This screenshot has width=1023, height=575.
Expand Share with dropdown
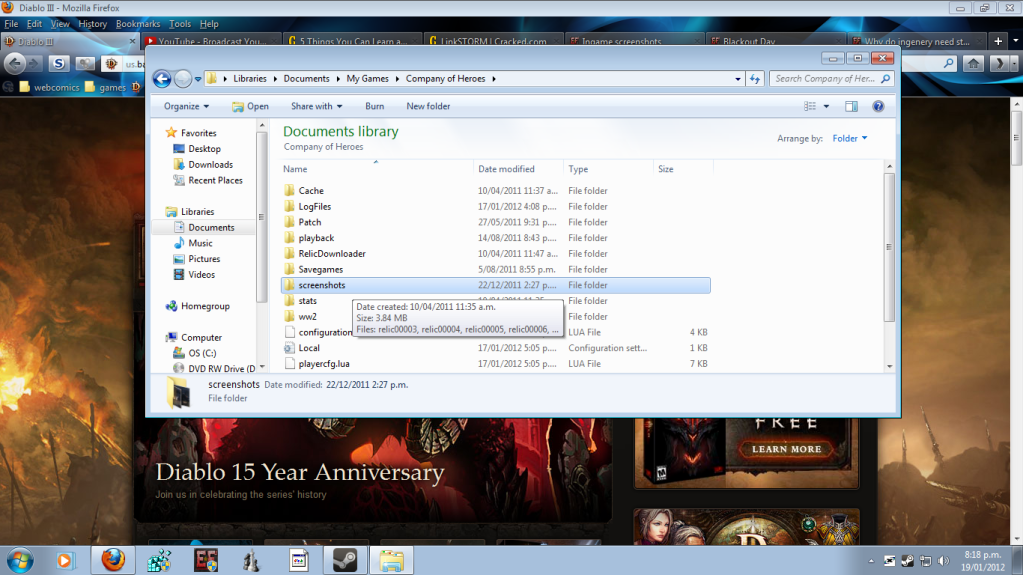coord(316,106)
